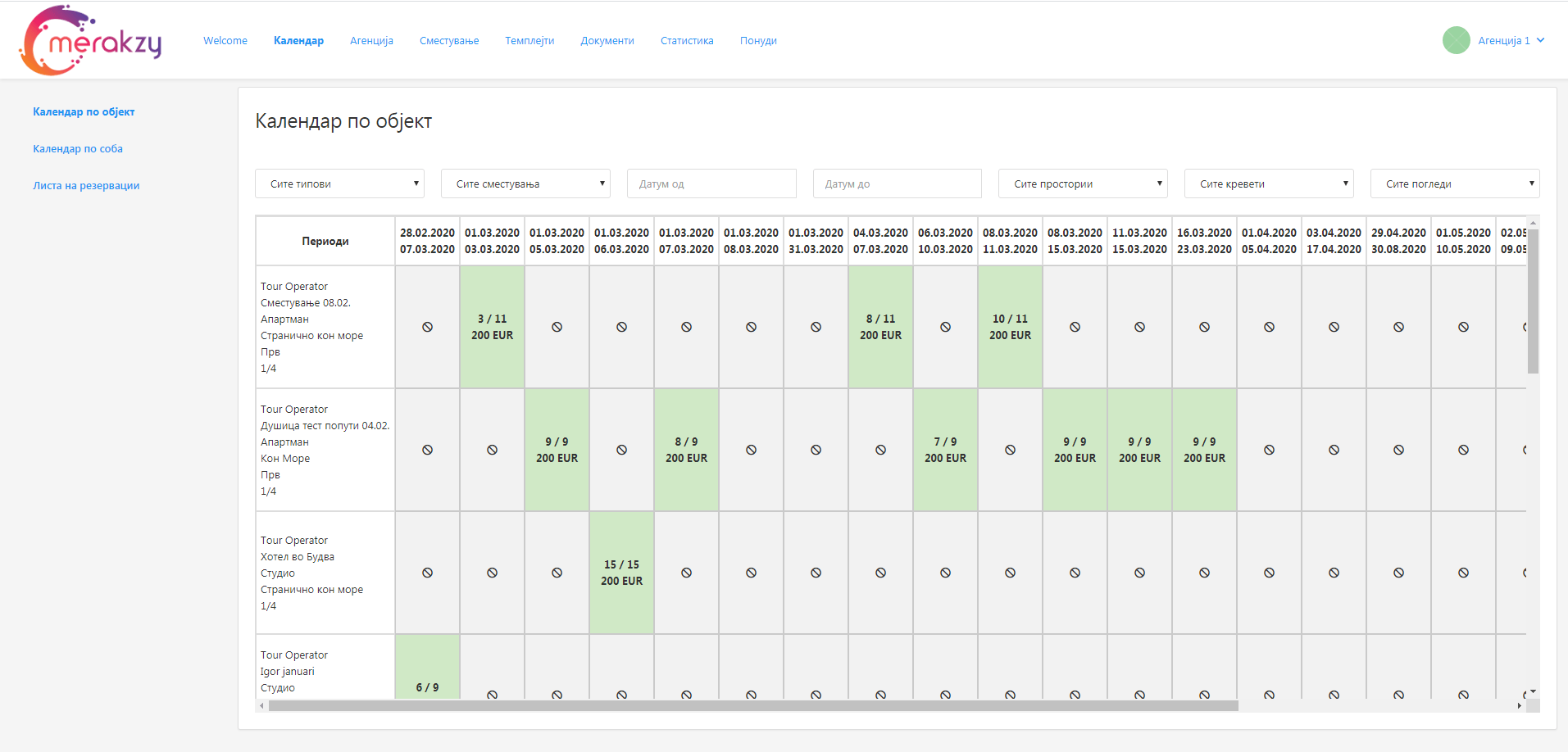Click unavailable icon, Хотел во Будва row, 03.04.2020 column
This screenshot has height=752, width=1568.
[x=1334, y=573]
